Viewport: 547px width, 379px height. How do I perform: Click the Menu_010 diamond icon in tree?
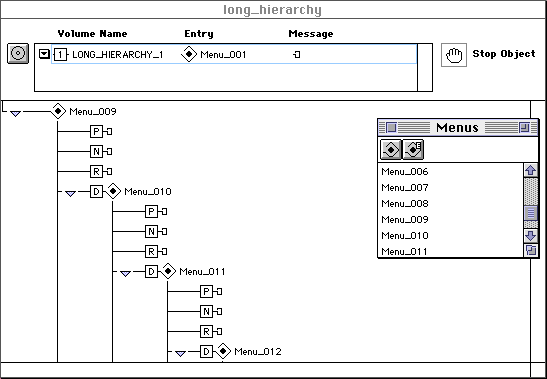(113, 191)
